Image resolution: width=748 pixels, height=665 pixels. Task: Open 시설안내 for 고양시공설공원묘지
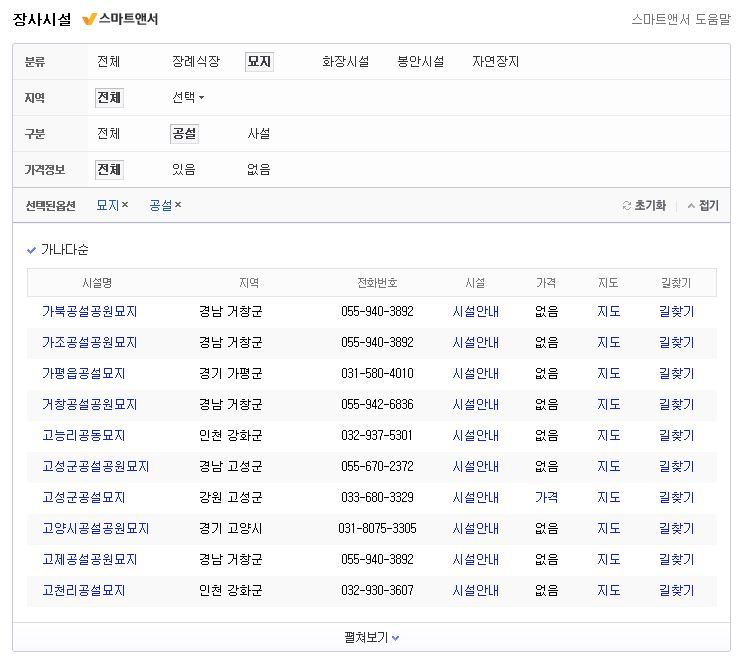(x=476, y=529)
